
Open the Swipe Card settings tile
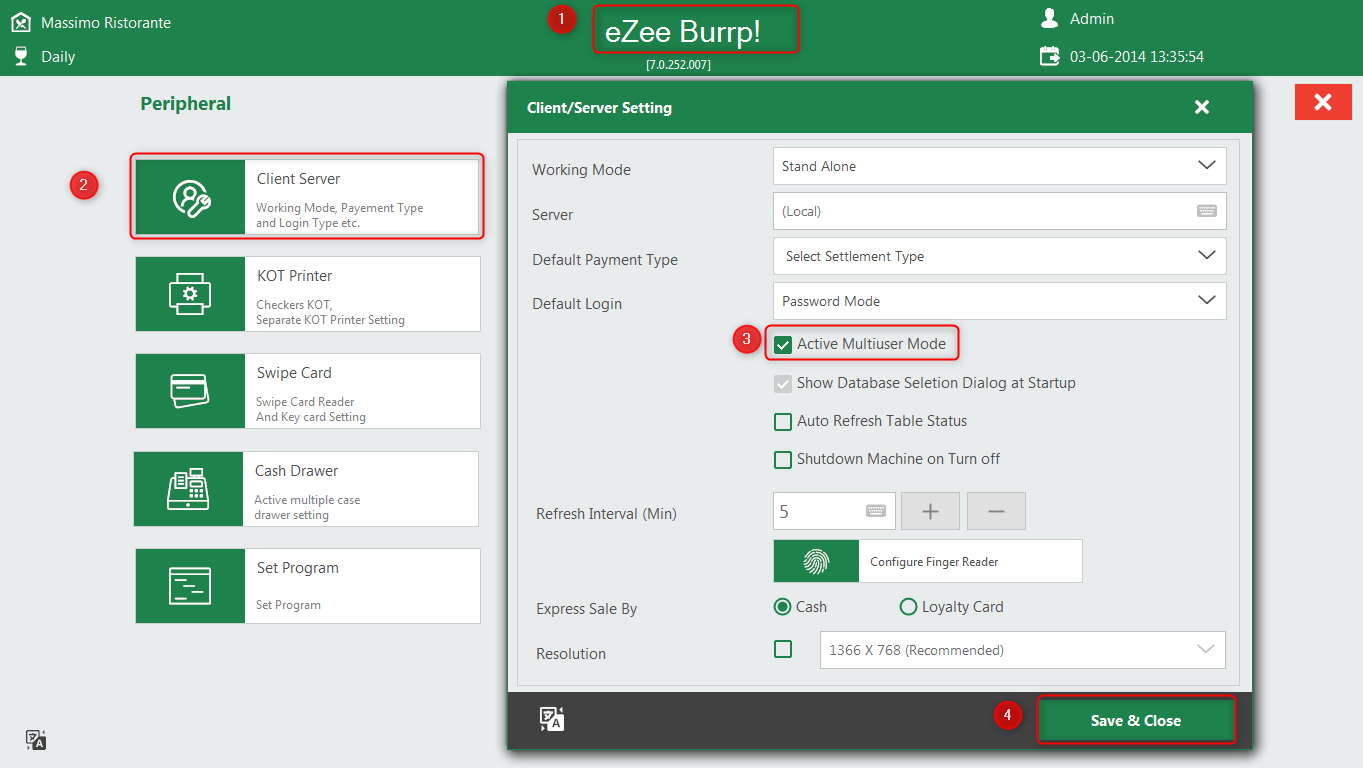pyautogui.click(x=308, y=391)
